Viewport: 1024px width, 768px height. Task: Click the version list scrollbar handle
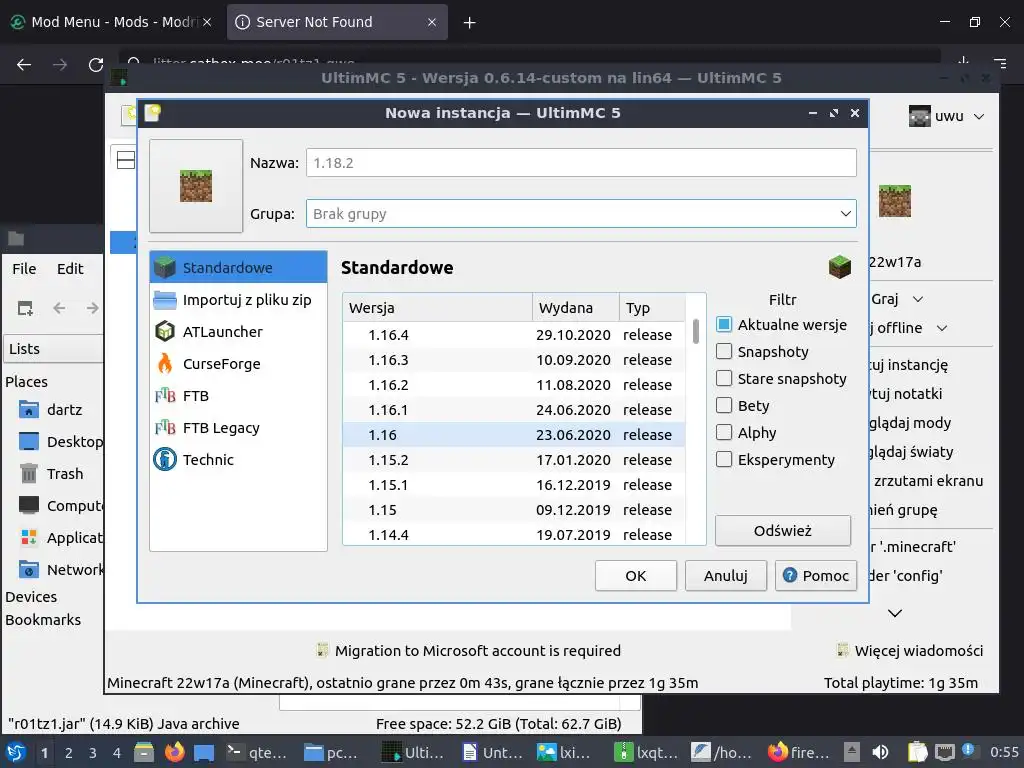696,331
